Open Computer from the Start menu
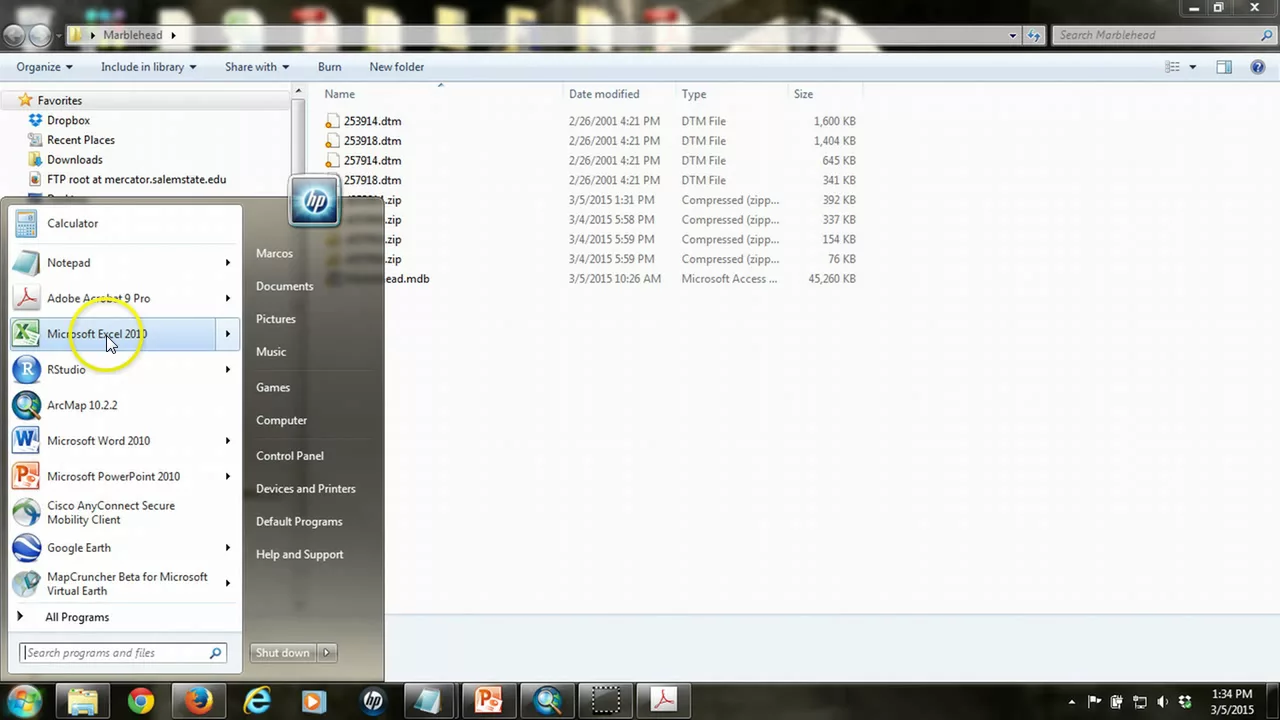1280x720 pixels. (282, 421)
